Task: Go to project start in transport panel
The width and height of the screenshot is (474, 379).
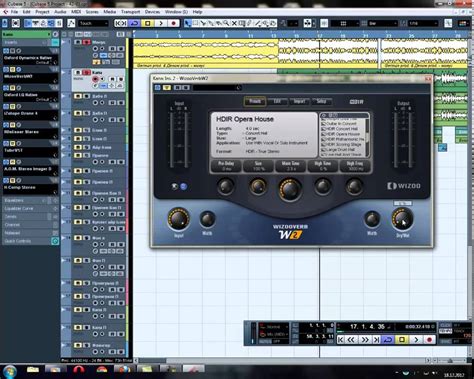Action: pos(340,340)
